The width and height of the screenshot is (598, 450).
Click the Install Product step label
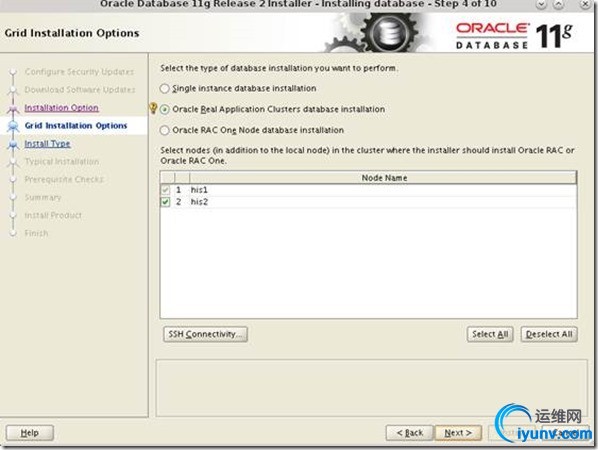pos(53,215)
